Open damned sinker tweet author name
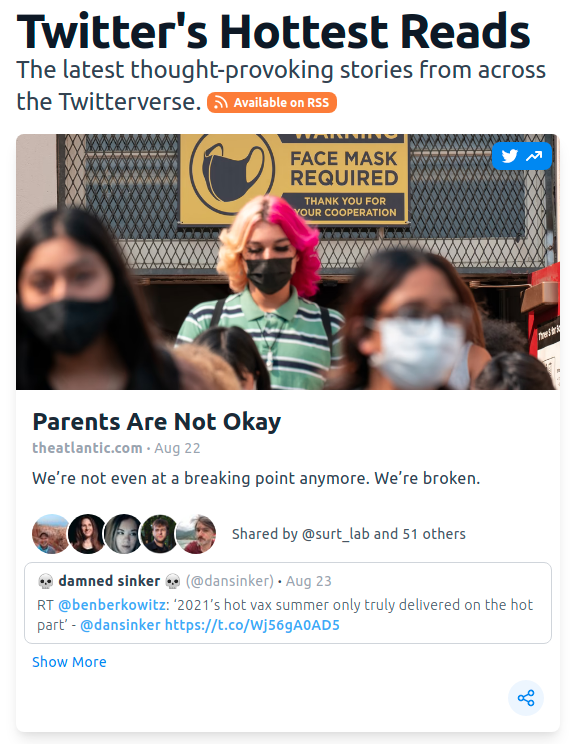571x744 pixels. click(x=109, y=581)
